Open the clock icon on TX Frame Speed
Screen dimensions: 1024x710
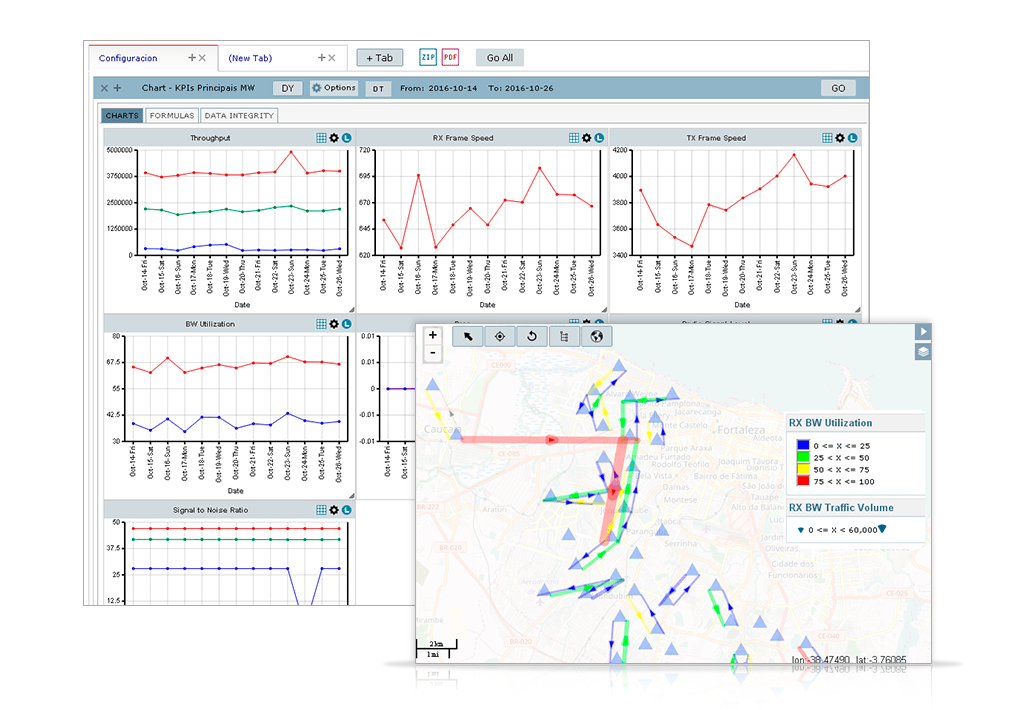853,138
